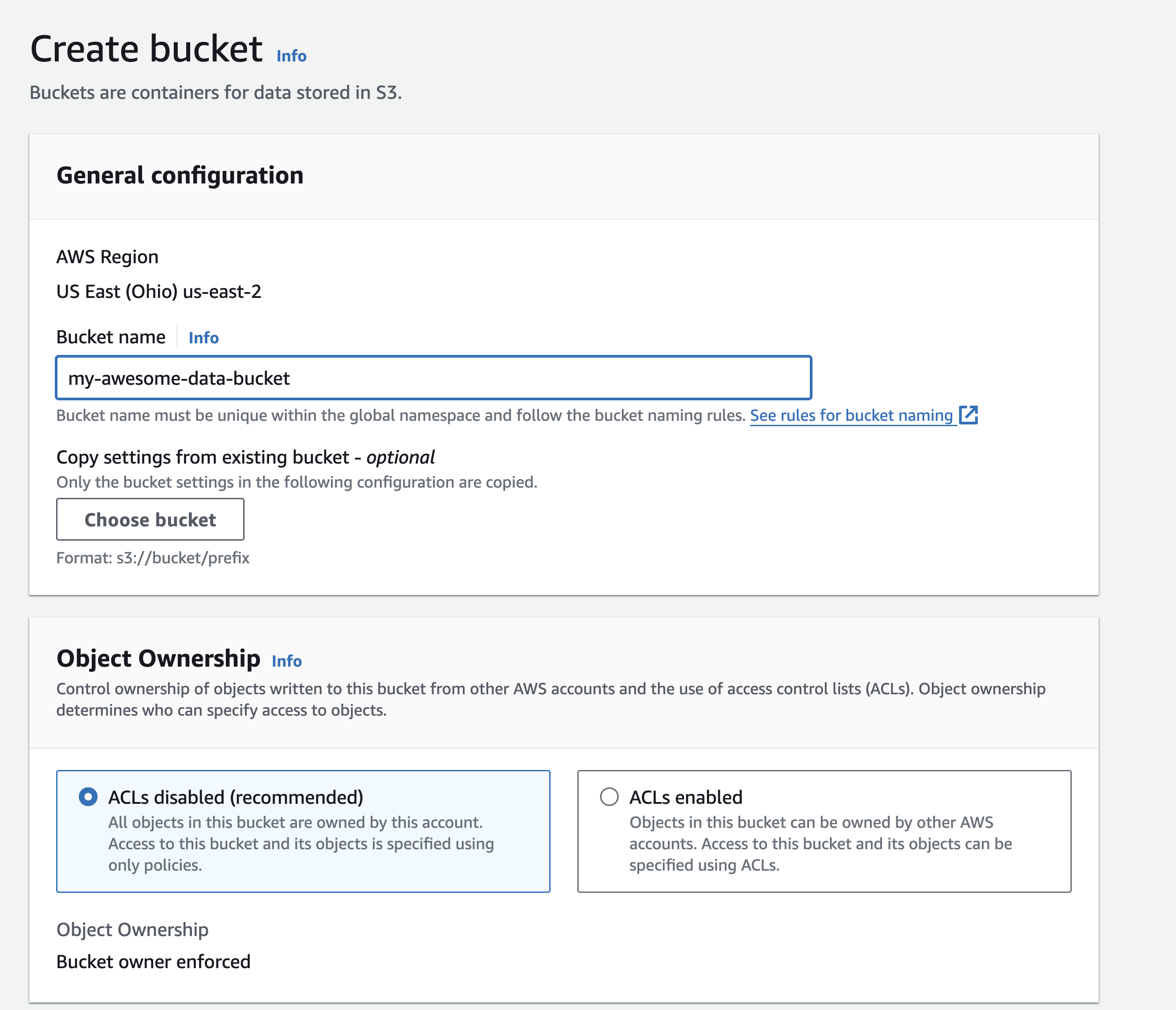Click the AWS Region label
The height and width of the screenshot is (1010, 1176).
tap(107, 257)
